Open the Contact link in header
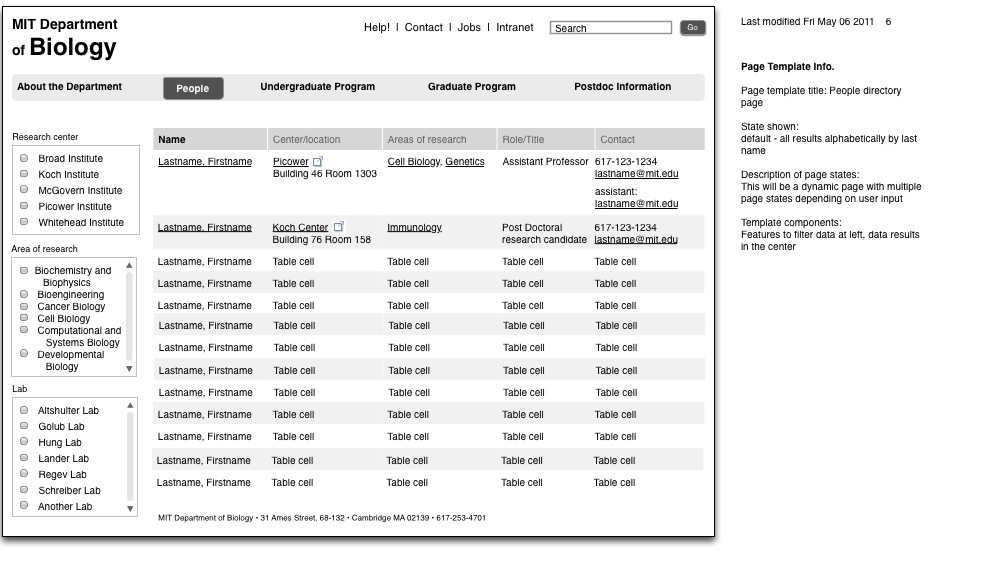The image size is (985, 576). tap(423, 28)
